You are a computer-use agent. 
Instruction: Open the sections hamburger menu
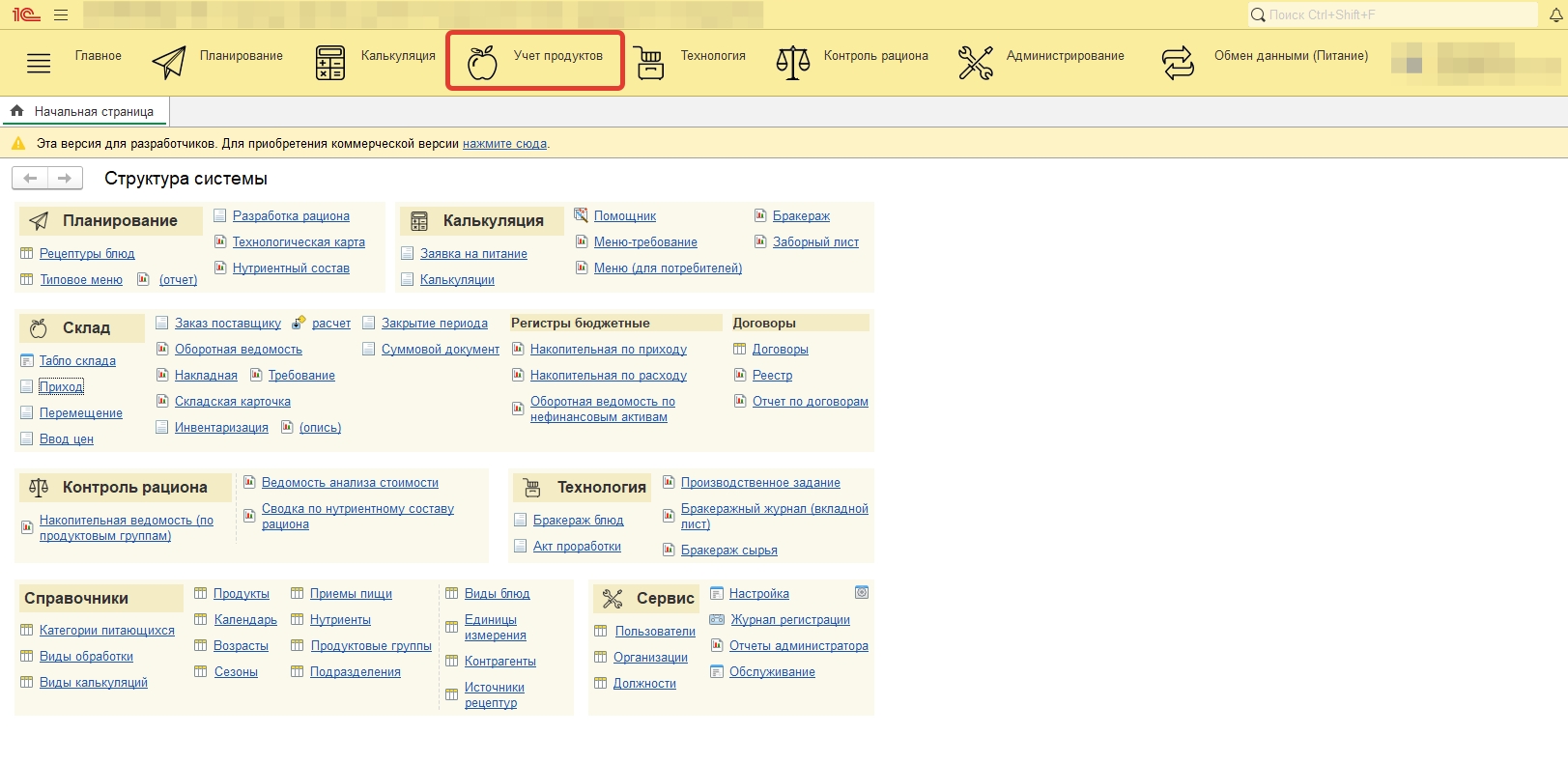tap(39, 64)
